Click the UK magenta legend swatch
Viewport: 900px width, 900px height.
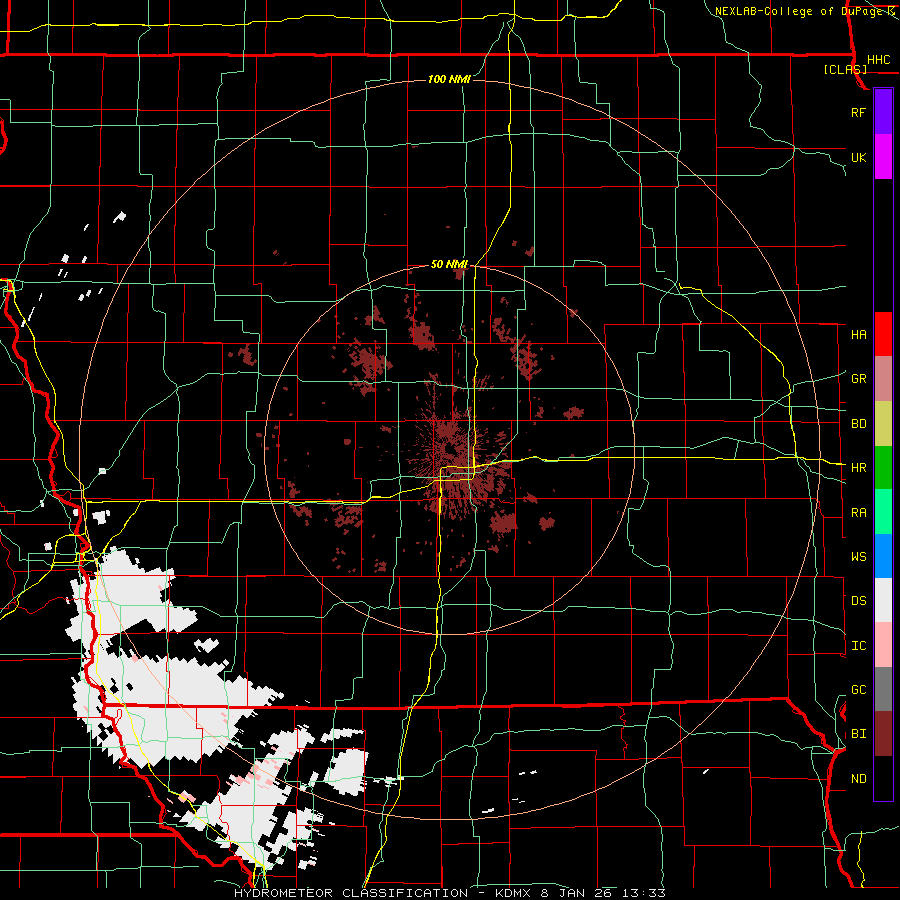[x=883, y=157]
